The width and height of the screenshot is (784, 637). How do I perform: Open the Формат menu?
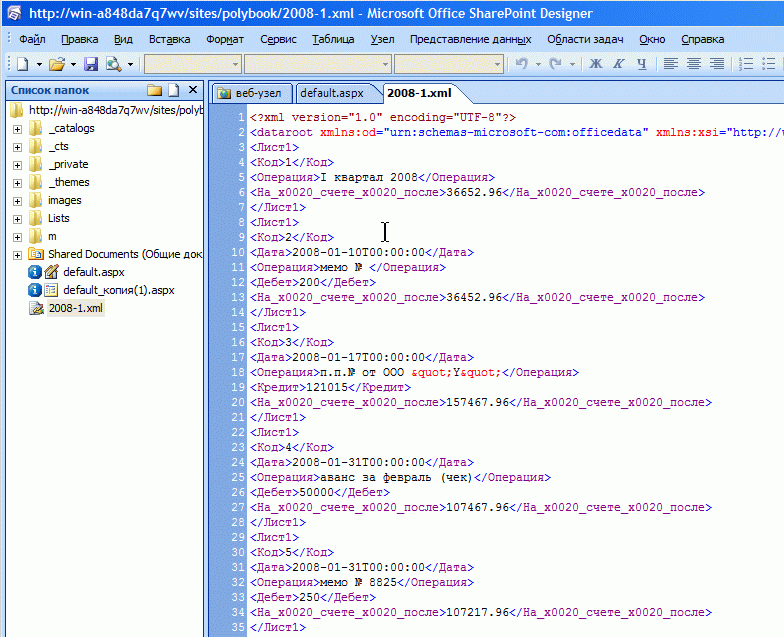pos(225,39)
